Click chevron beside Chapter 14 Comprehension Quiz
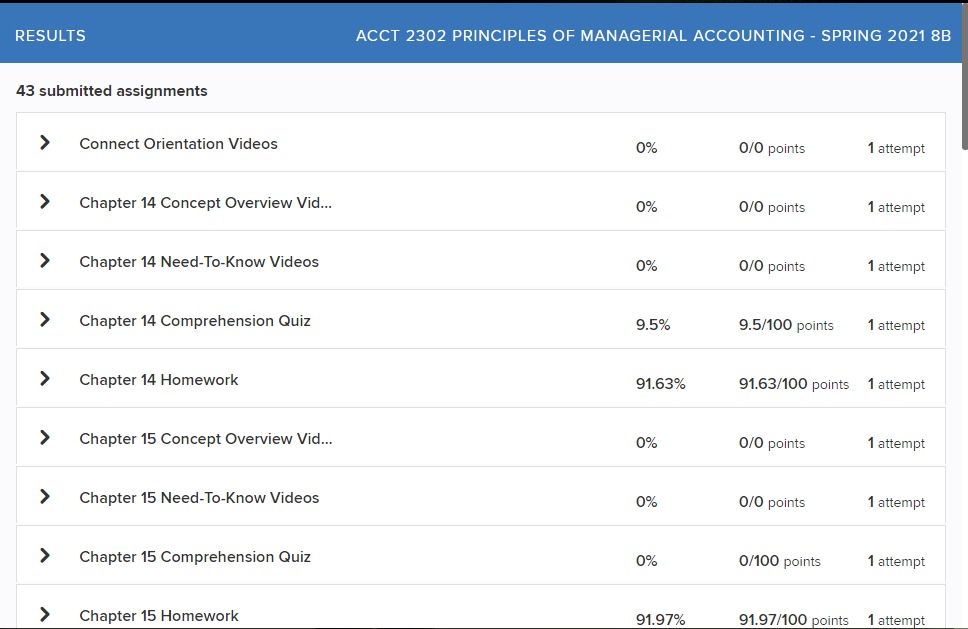The image size is (968, 629). pyautogui.click(x=45, y=320)
